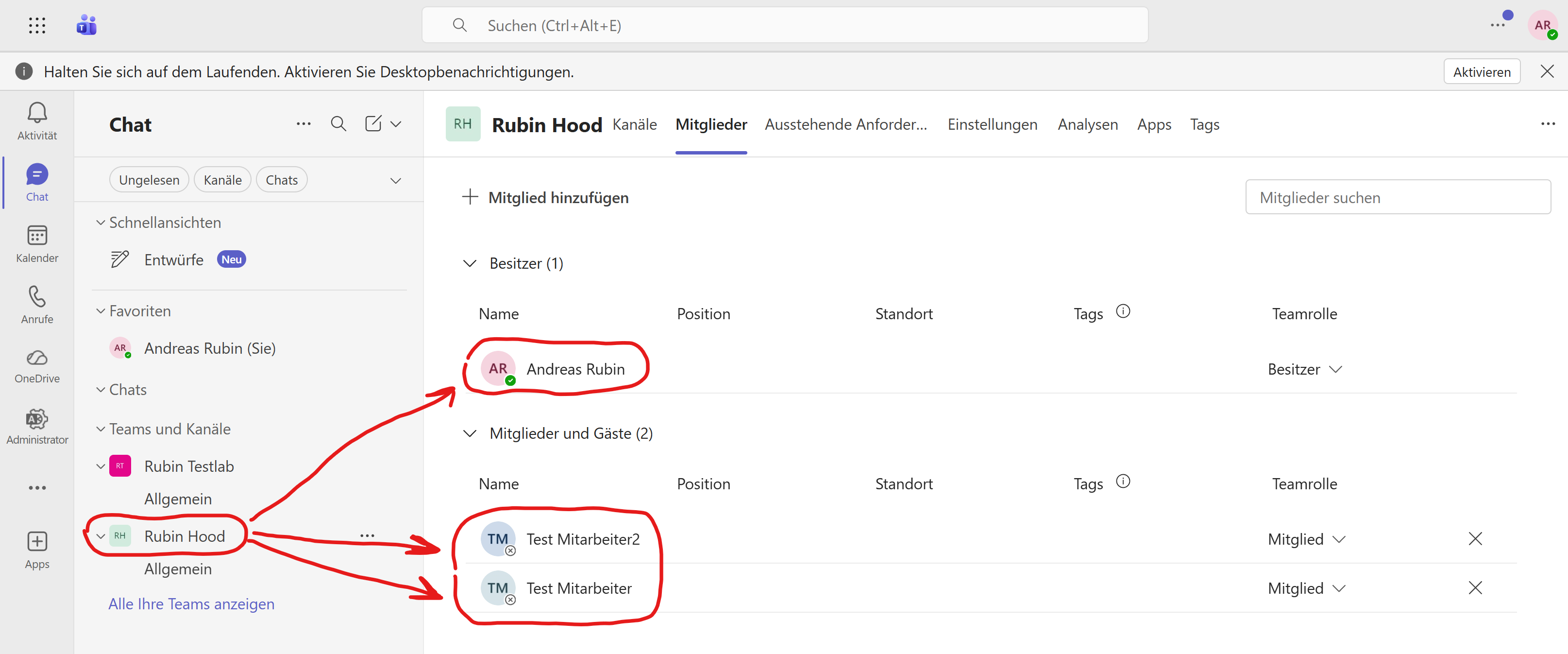Open the Administrator app icon
Image resolution: width=1568 pixels, height=654 pixels.
point(36,419)
